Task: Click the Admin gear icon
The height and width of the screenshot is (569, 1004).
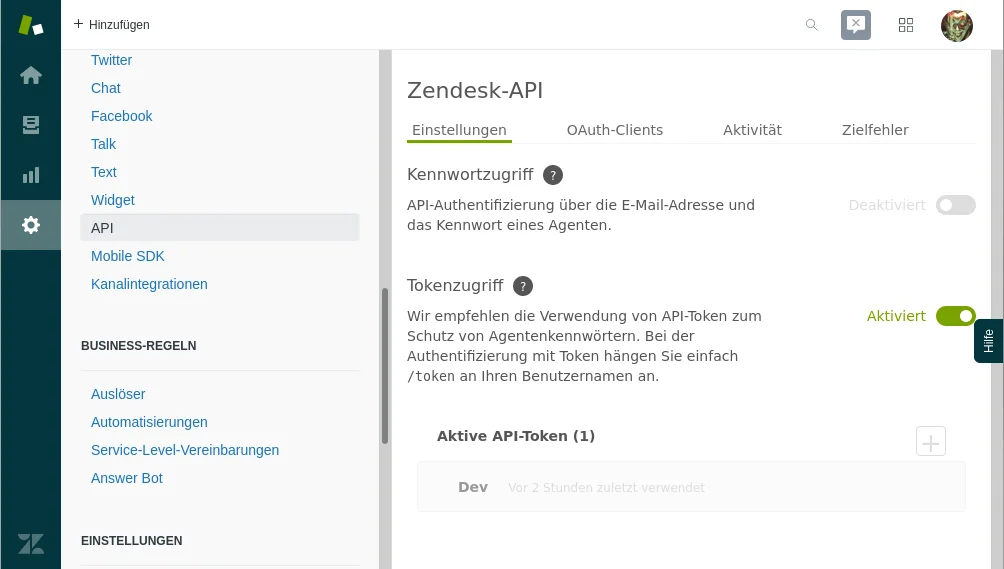Action: (x=31, y=225)
